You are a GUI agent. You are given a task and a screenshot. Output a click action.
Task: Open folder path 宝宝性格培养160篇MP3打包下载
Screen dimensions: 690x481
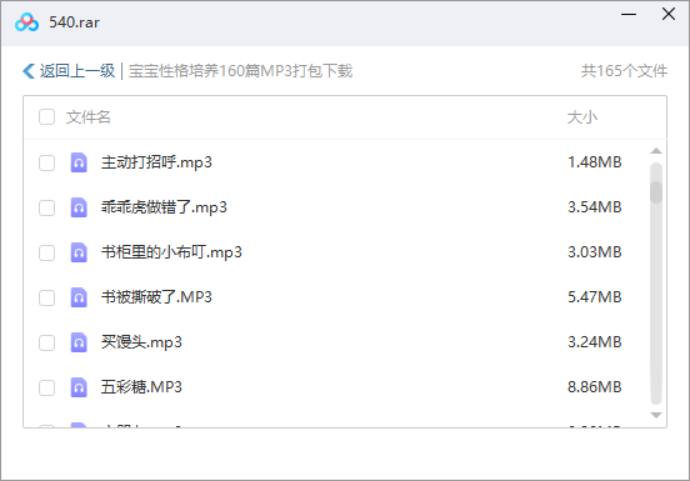coord(240,72)
